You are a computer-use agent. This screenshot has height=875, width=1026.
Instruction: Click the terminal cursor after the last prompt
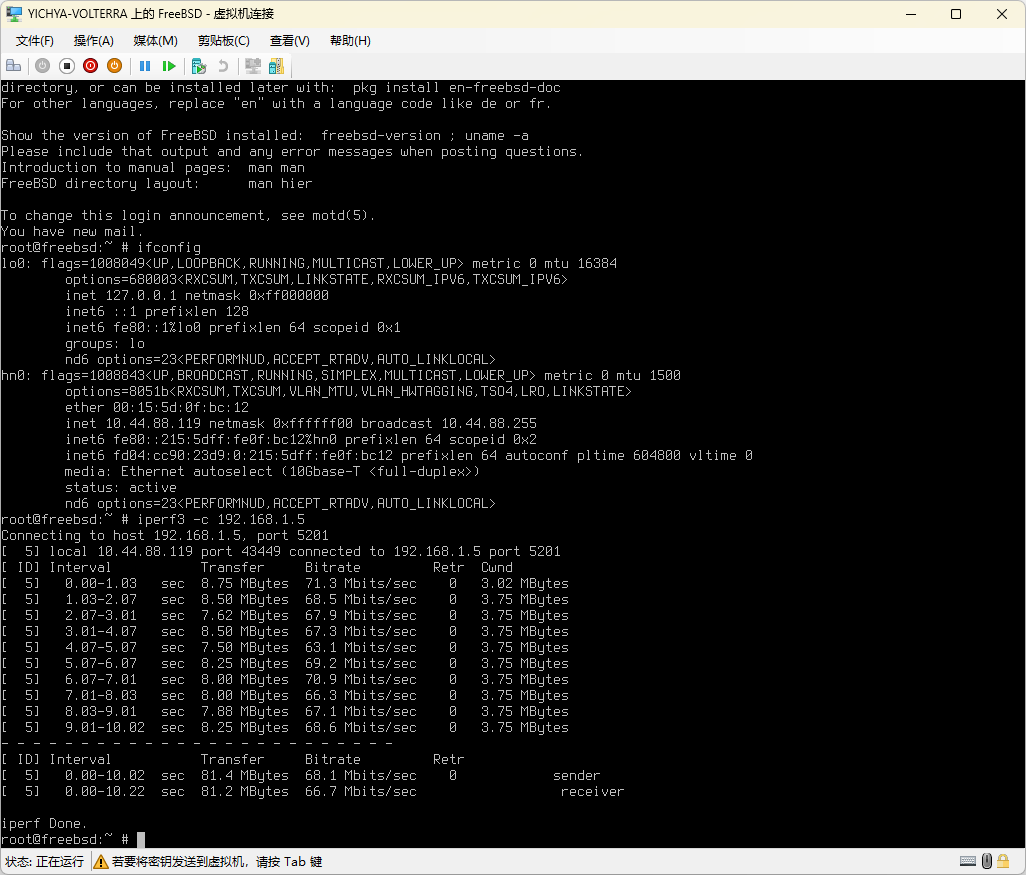click(x=141, y=839)
